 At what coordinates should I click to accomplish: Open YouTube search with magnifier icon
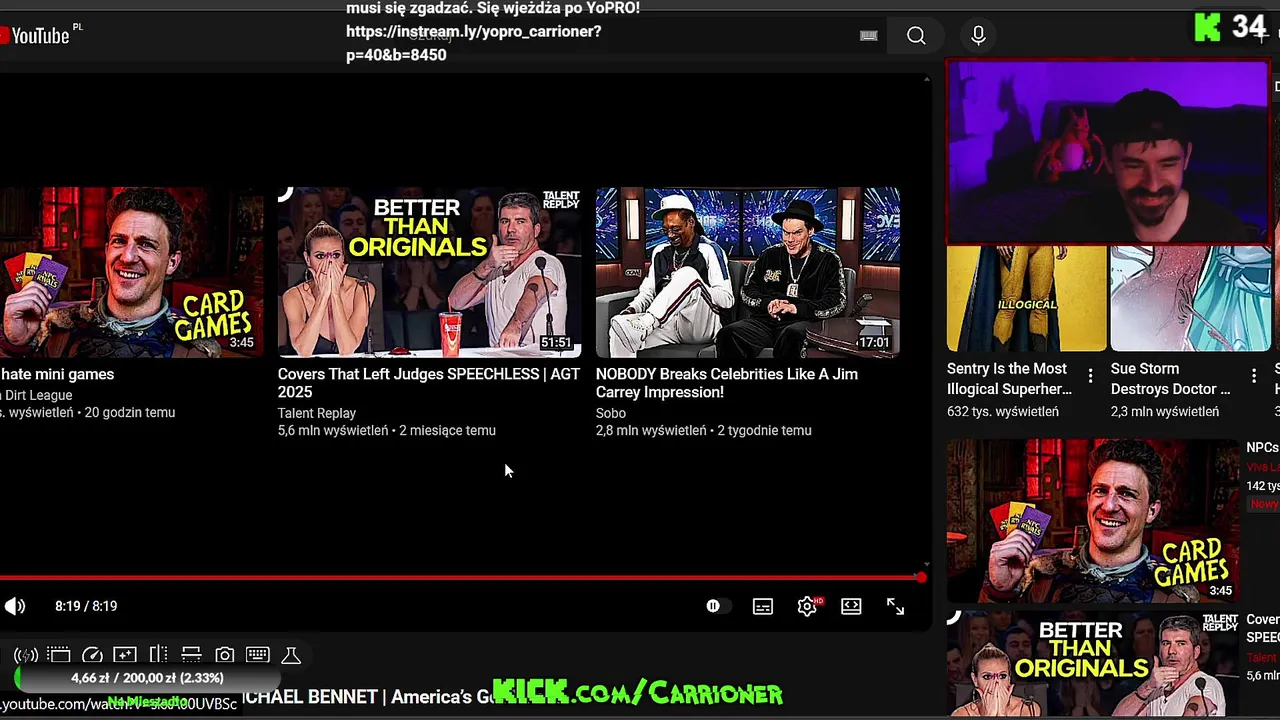coord(916,36)
